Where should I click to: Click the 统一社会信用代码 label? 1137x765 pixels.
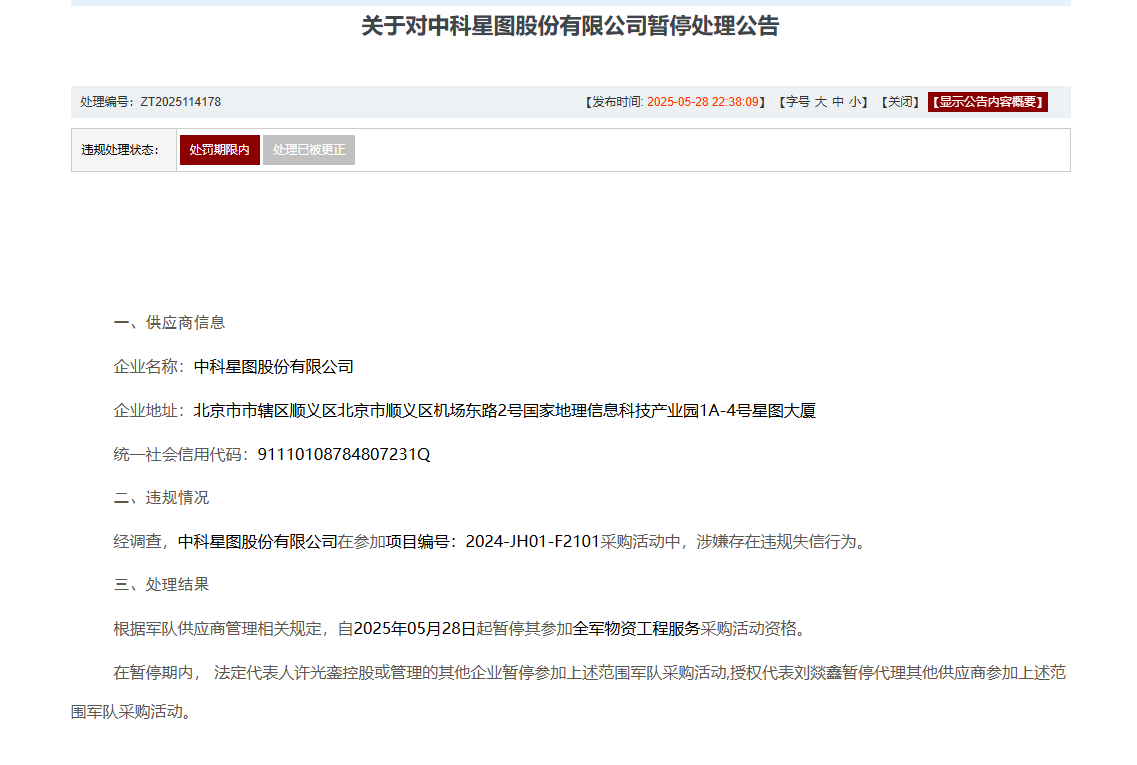pos(181,455)
